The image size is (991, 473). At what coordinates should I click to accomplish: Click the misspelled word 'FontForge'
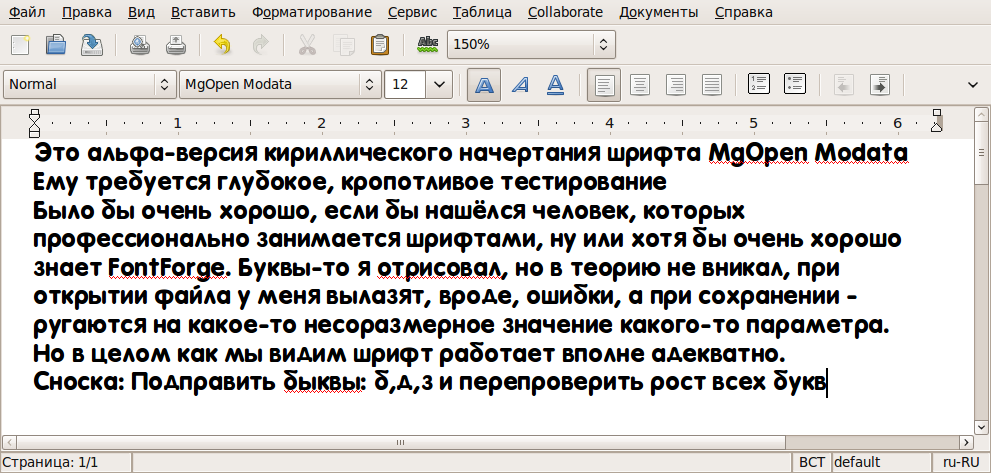tap(167, 269)
